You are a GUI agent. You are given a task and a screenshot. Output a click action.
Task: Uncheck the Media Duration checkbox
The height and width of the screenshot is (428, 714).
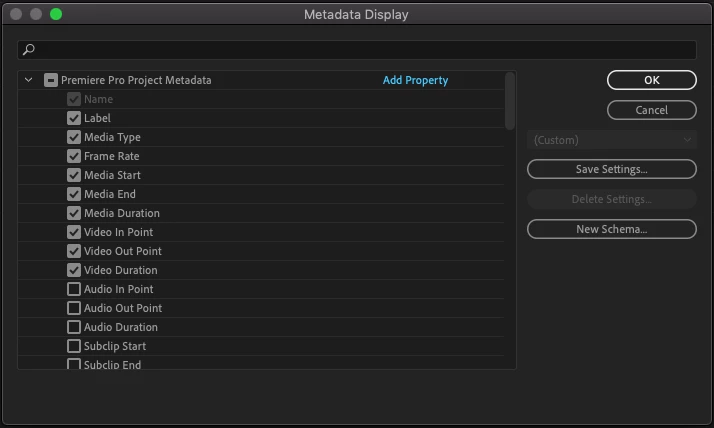tap(74, 213)
